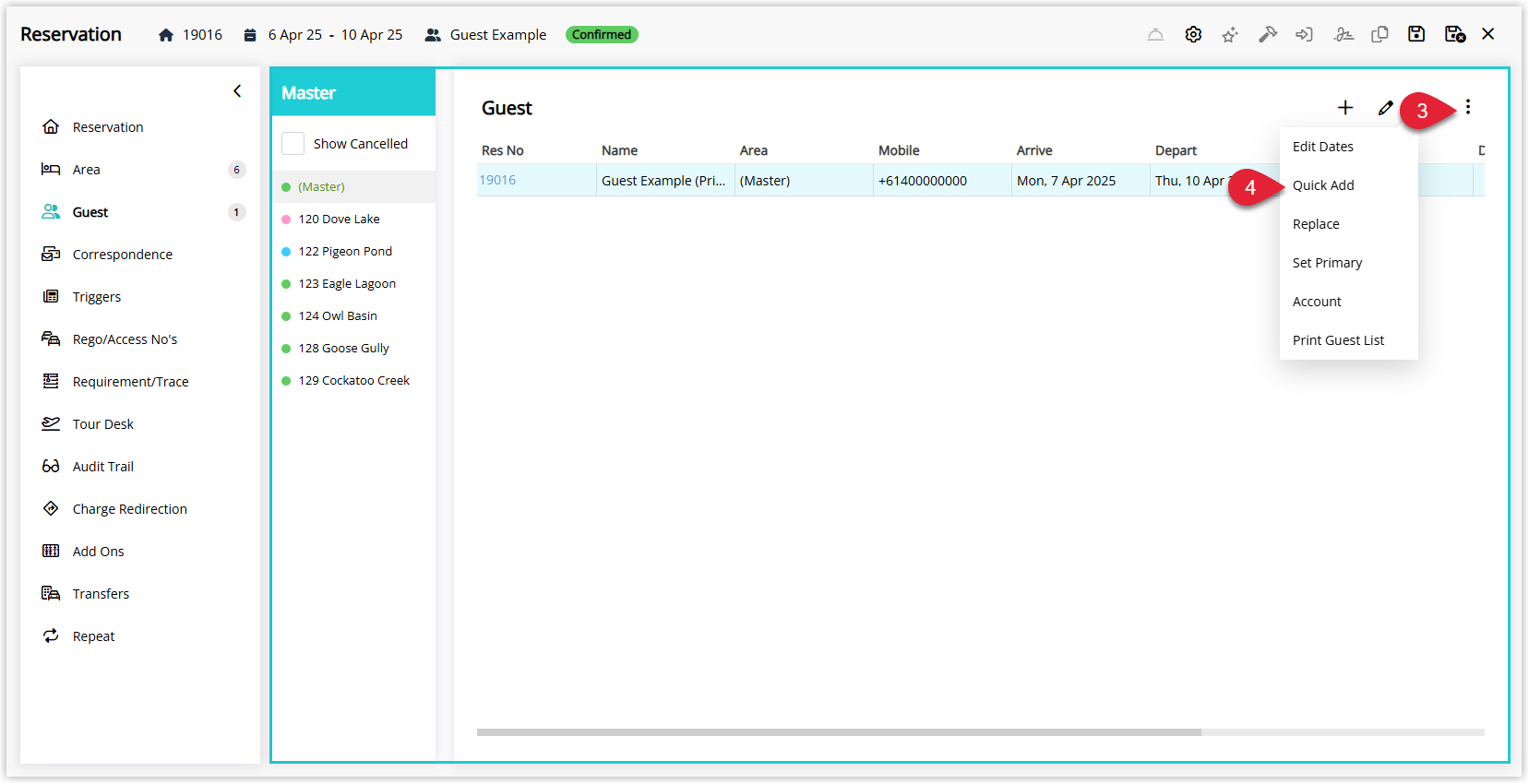The height and width of the screenshot is (784, 1529).
Task: Click the copy reservation icon
Action: [1380, 34]
